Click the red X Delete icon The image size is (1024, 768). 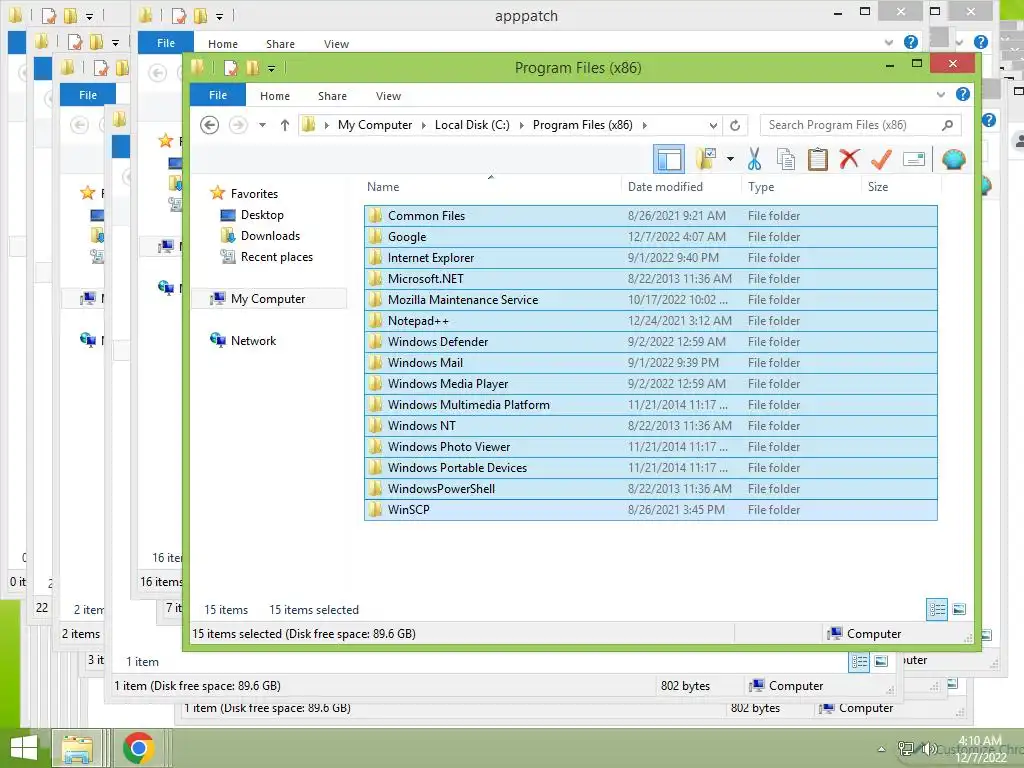click(849, 159)
